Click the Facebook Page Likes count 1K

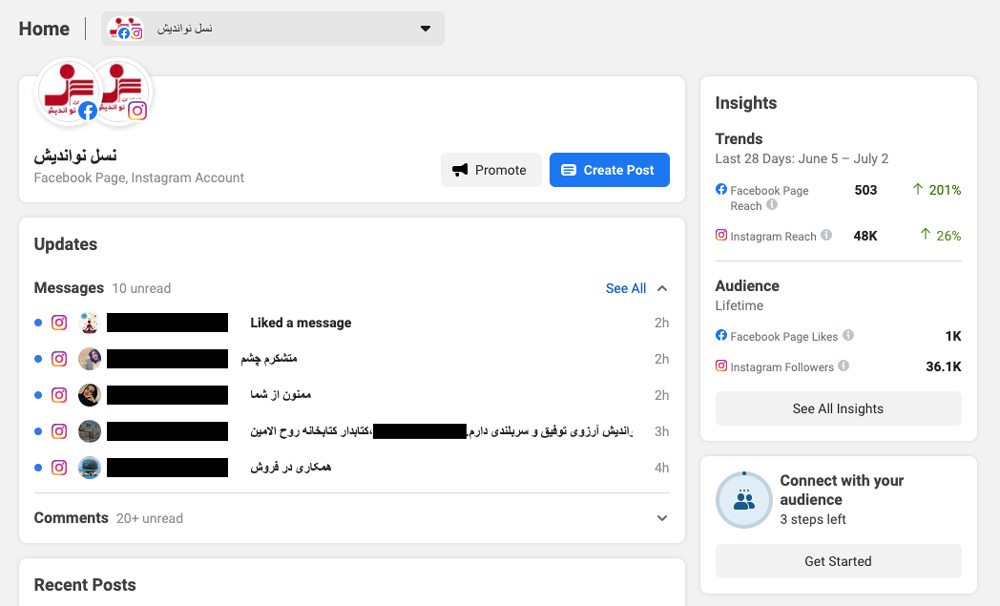953,336
